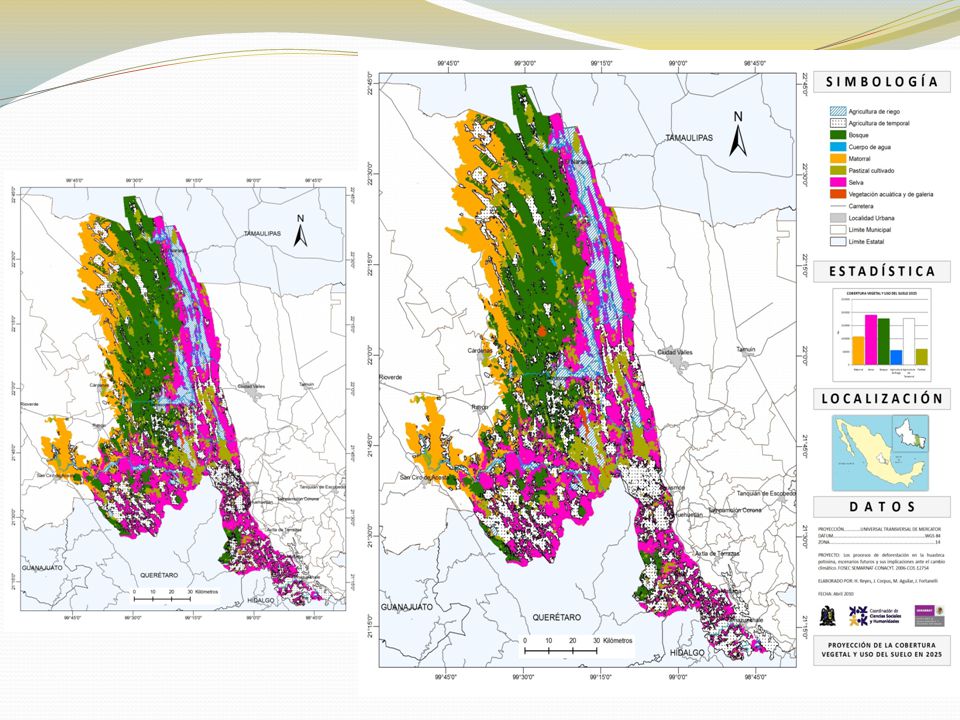The width and height of the screenshot is (960, 720).
Task: Click the HIDALGO label on the large map
Action: [687, 653]
